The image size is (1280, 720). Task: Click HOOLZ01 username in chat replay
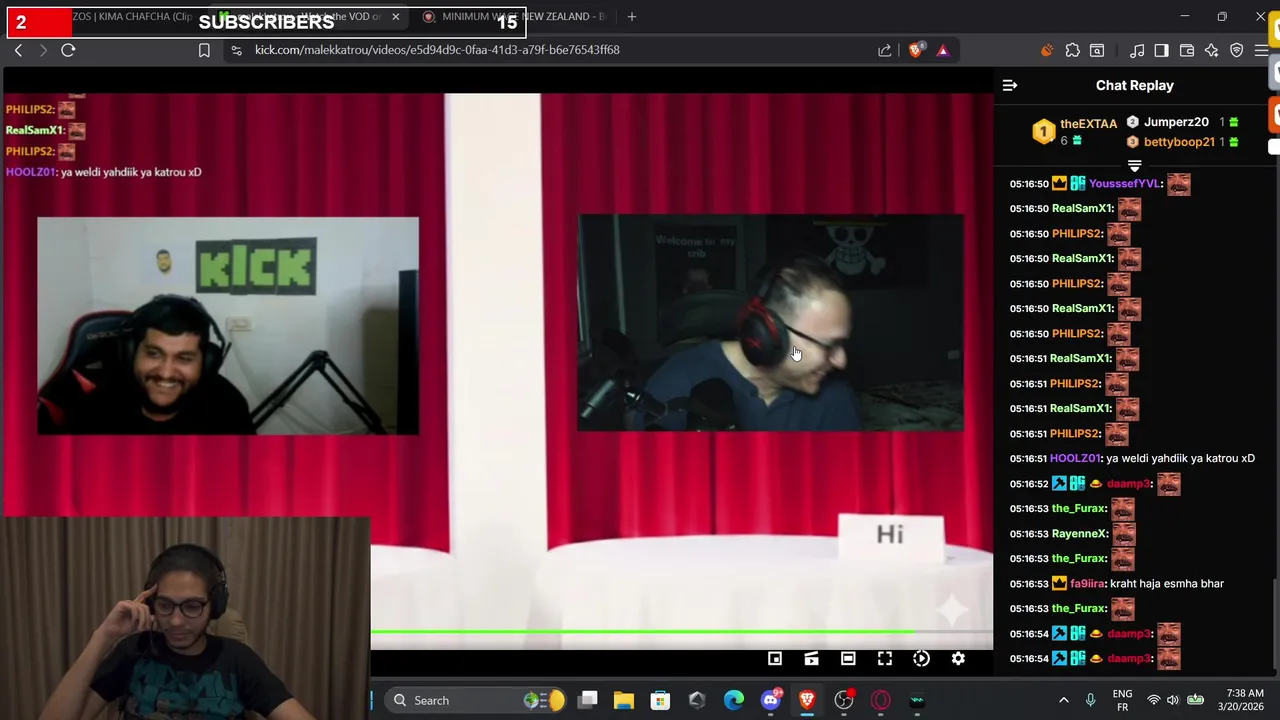(x=1075, y=459)
